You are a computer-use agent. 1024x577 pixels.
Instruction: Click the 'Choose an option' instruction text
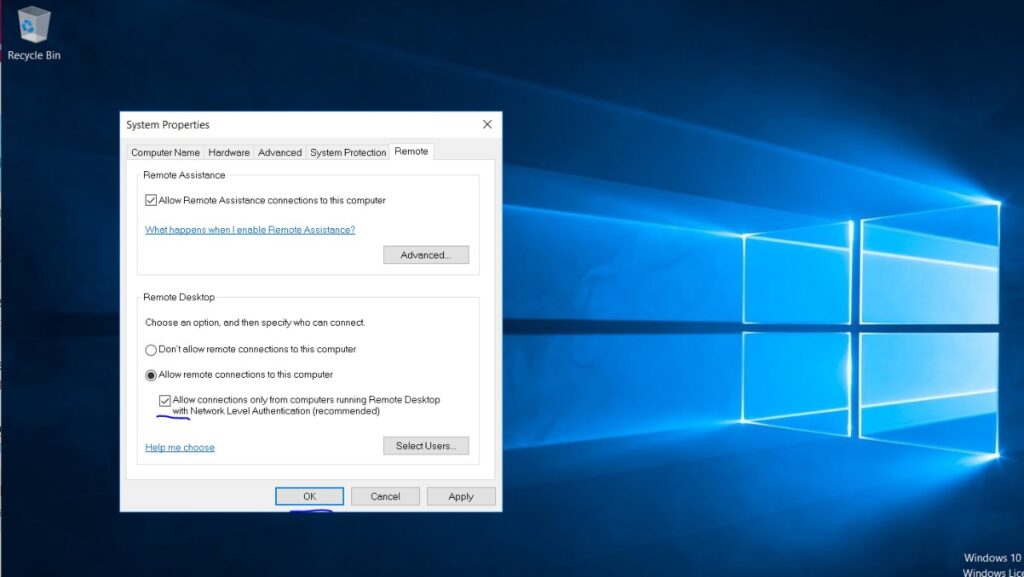[x=255, y=322]
